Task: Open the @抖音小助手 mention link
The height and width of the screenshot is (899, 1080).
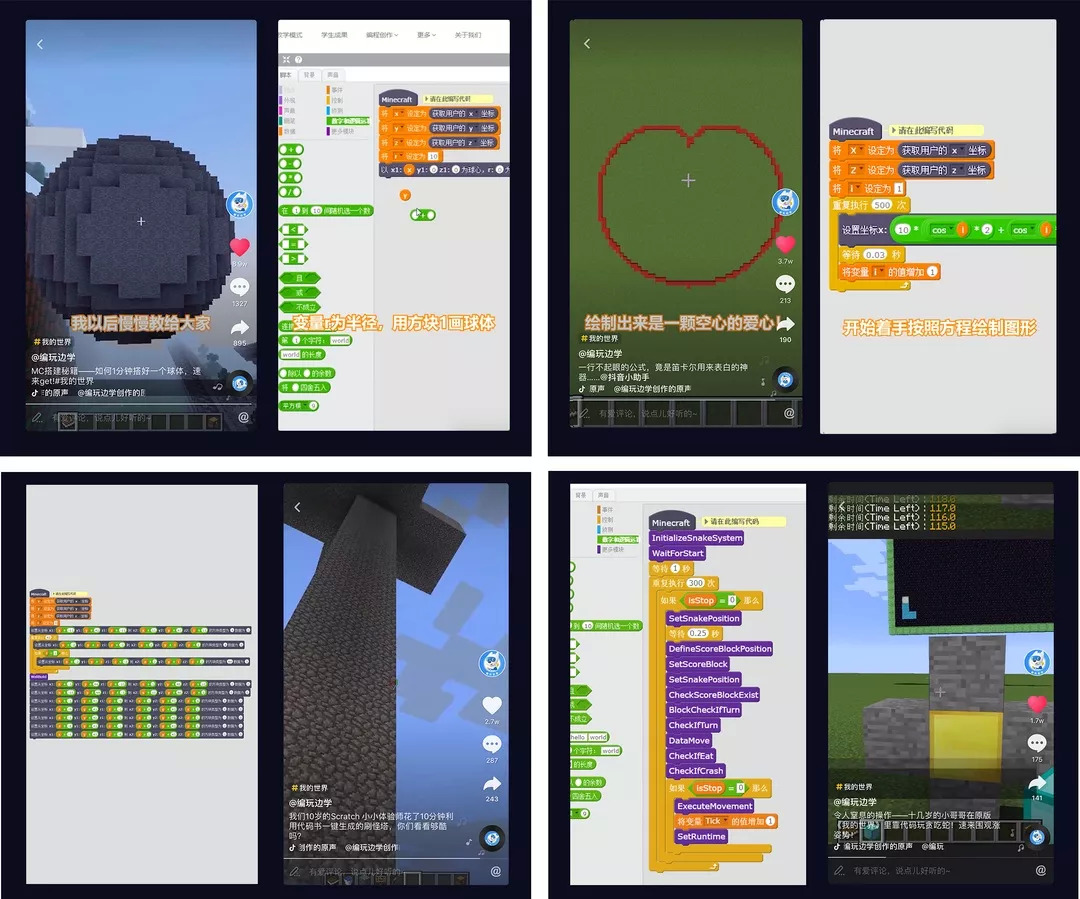Action: (625, 377)
